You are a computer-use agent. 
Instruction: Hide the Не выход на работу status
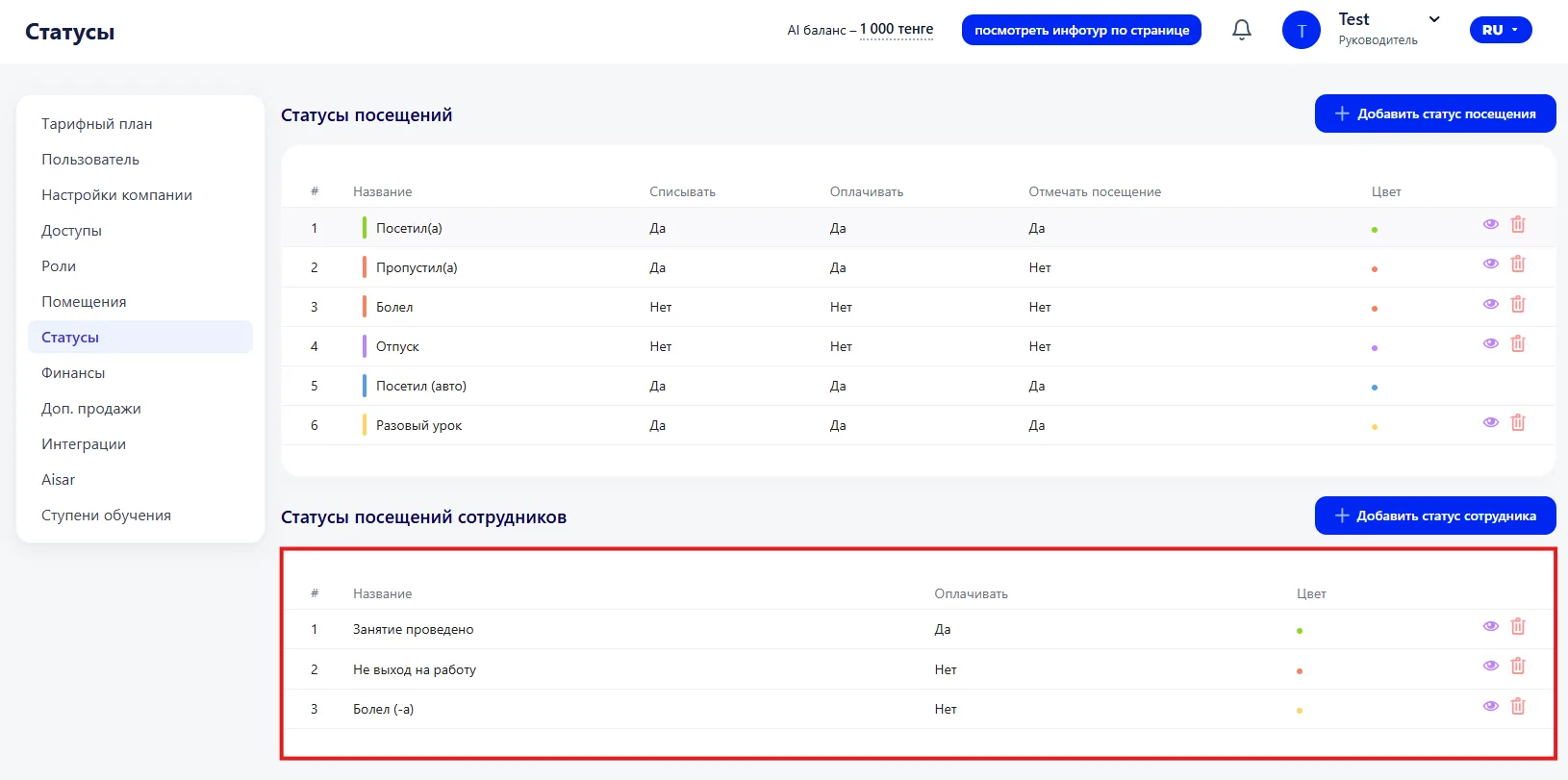(x=1491, y=666)
